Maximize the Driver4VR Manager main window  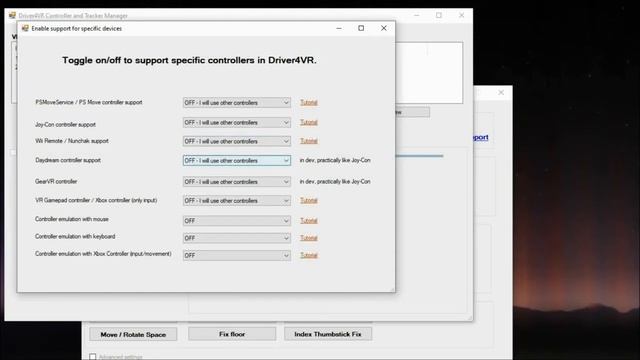click(439, 15)
